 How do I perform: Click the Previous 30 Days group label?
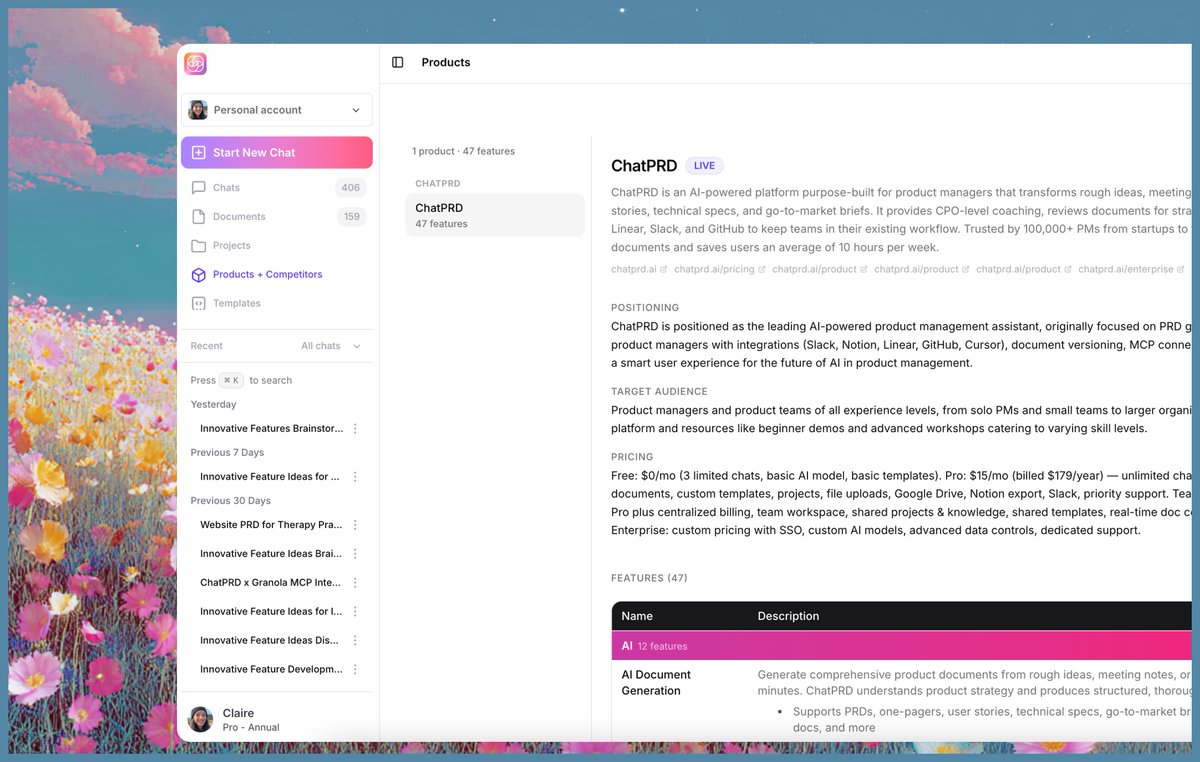pos(231,501)
